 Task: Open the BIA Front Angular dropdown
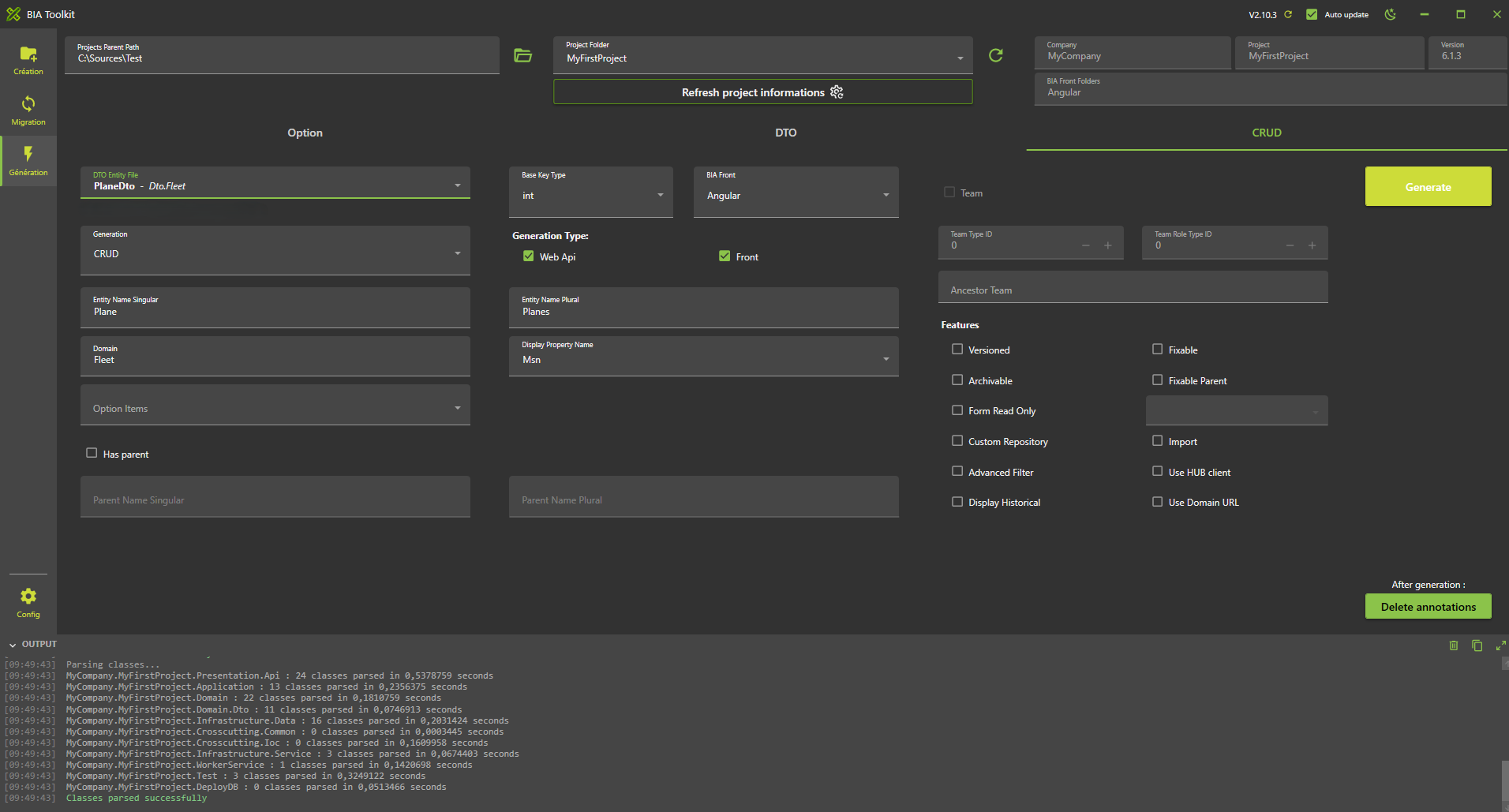(x=796, y=192)
